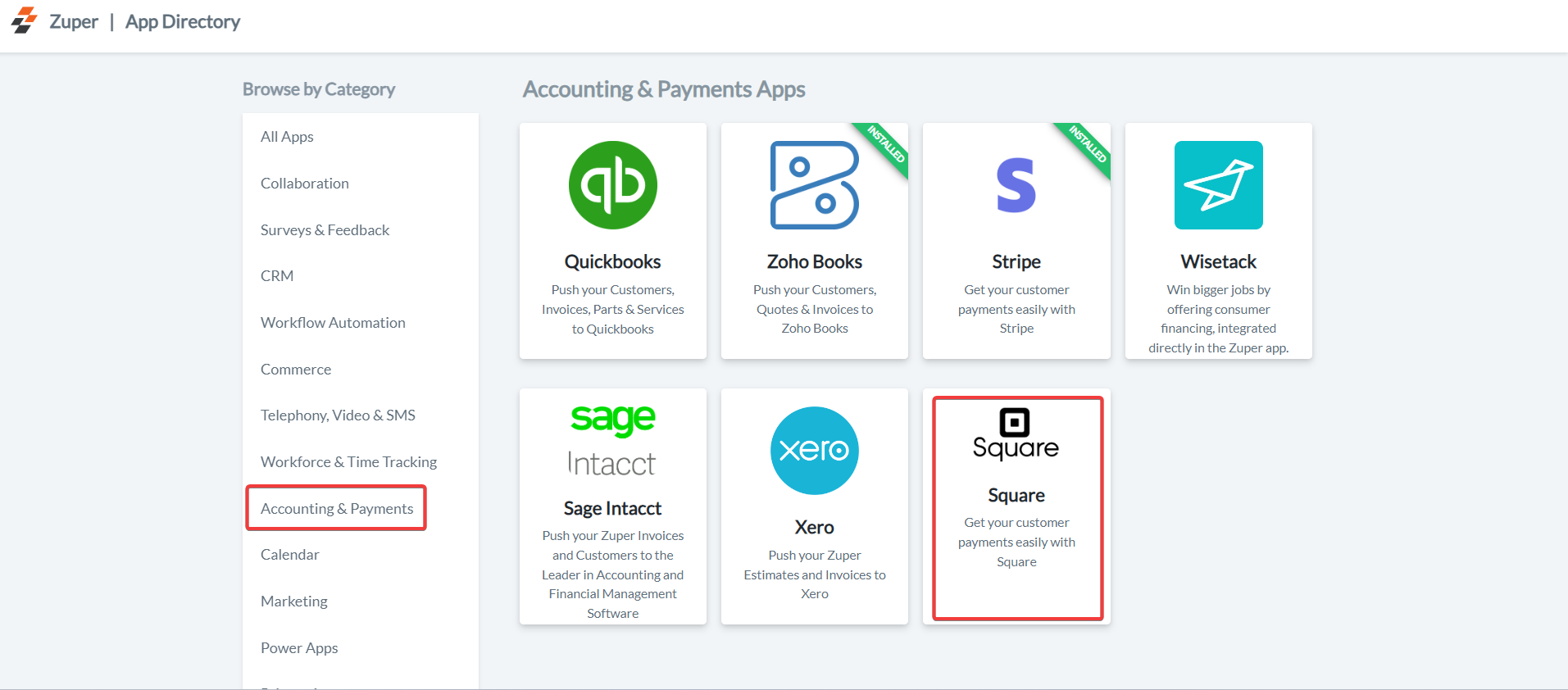Choose Accounting & Payments category

[337, 509]
